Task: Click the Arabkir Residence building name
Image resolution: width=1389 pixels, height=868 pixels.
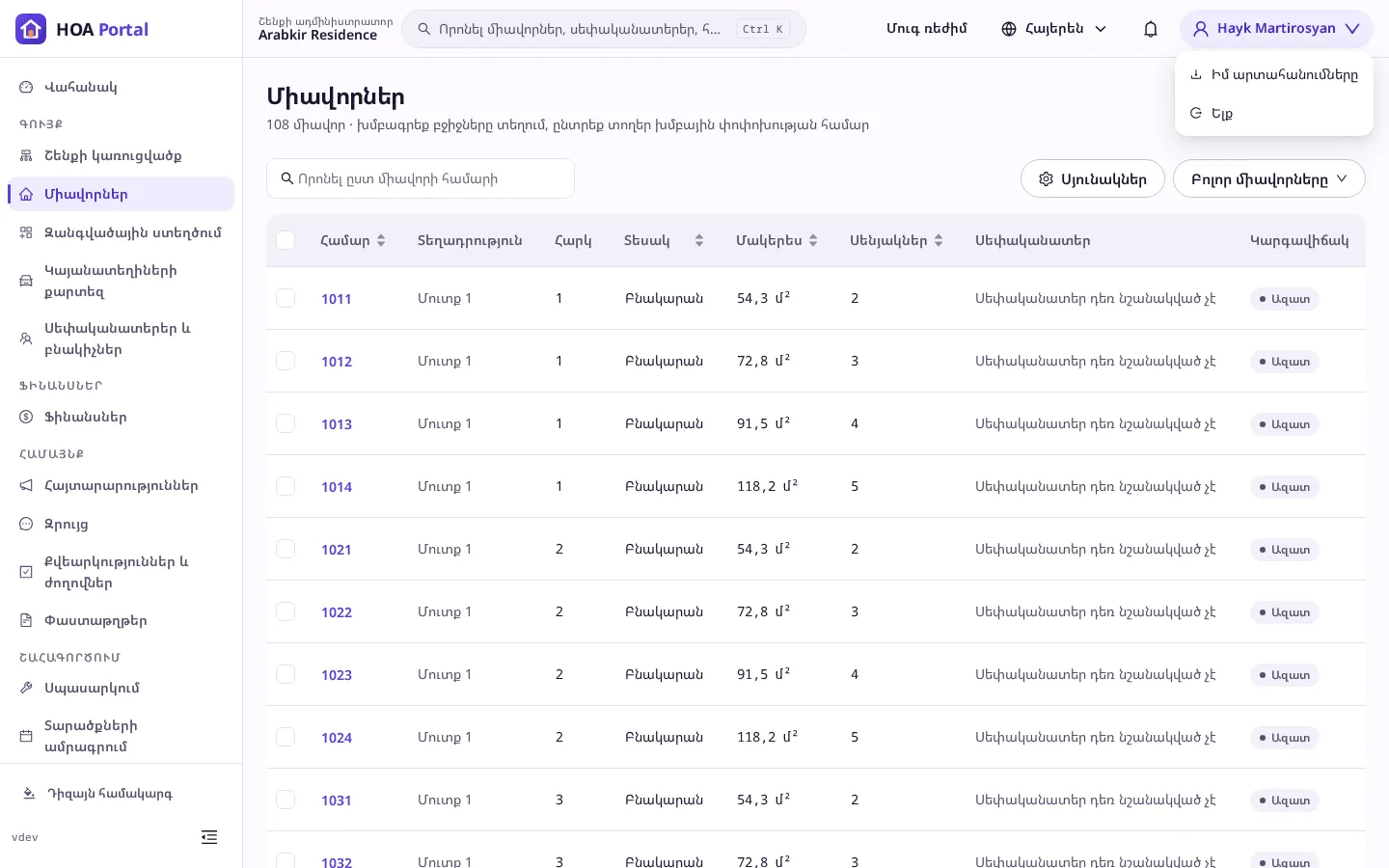Action: [x=317, y=36]
